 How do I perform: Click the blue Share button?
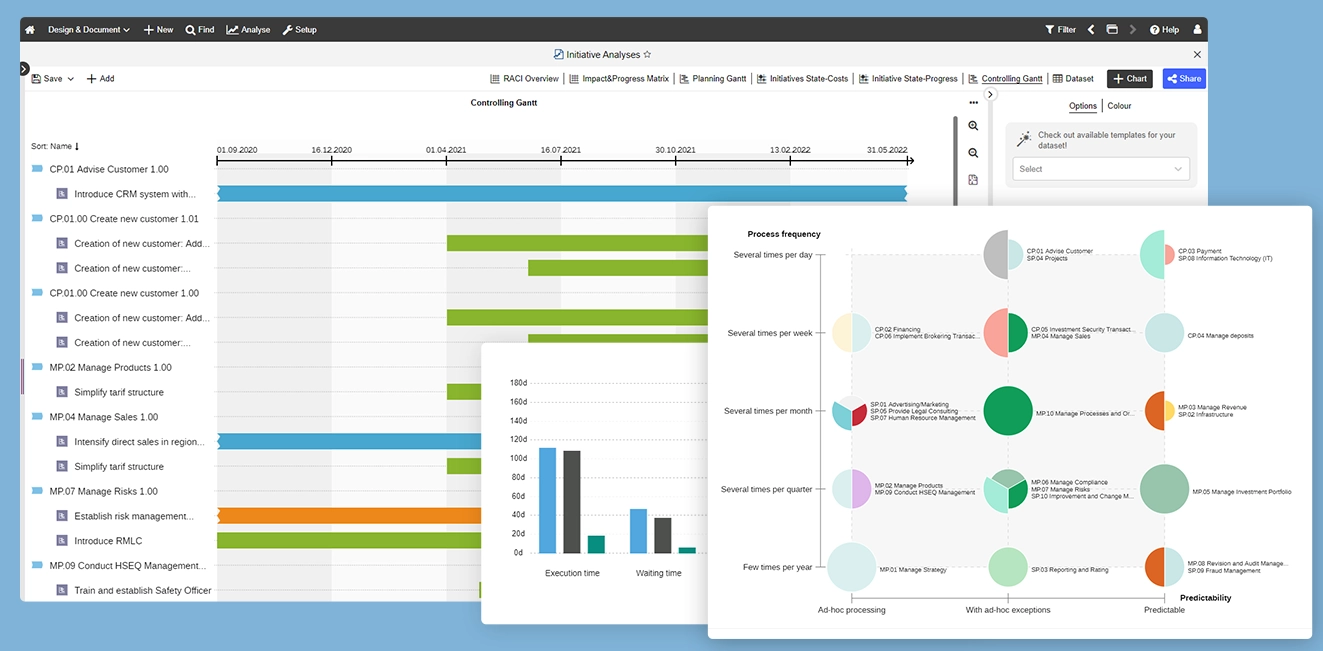(x=1184, y=79)
